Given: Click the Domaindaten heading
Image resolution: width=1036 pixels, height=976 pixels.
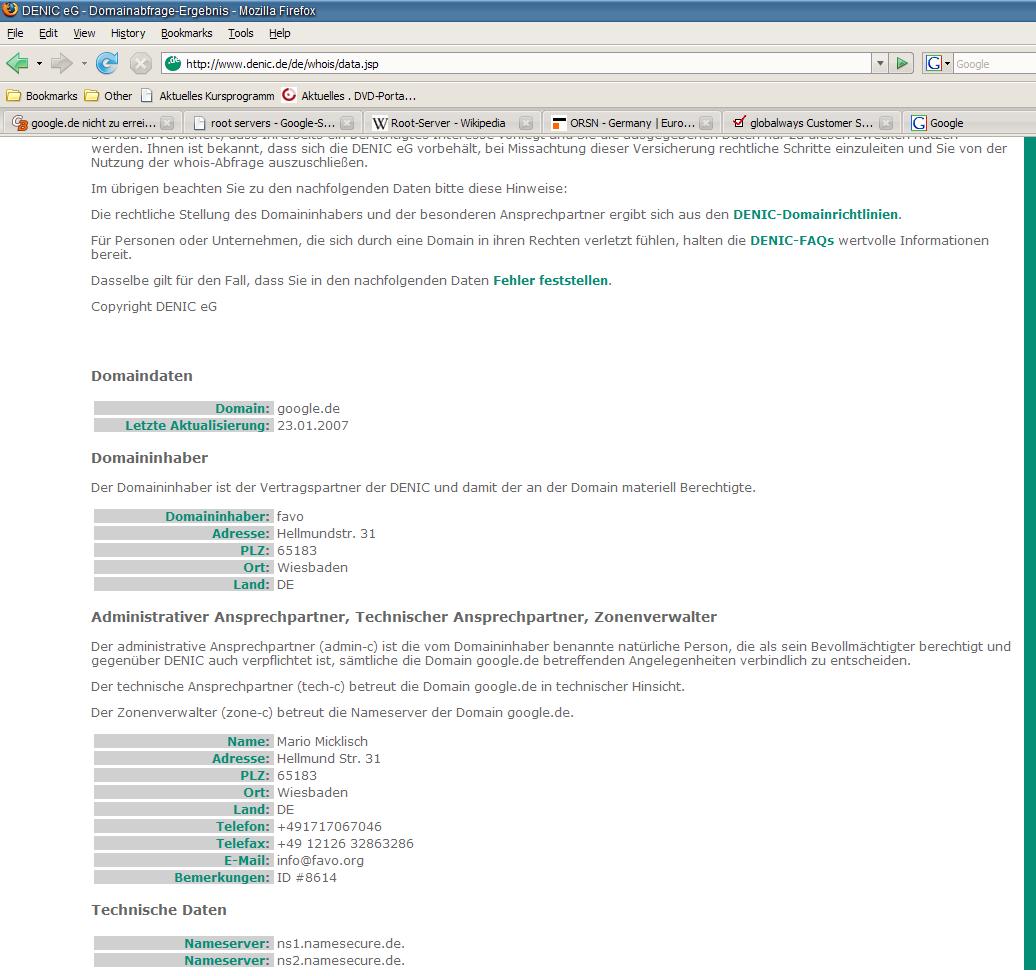Looking at the screenshot, I should (x=142, y=376).
